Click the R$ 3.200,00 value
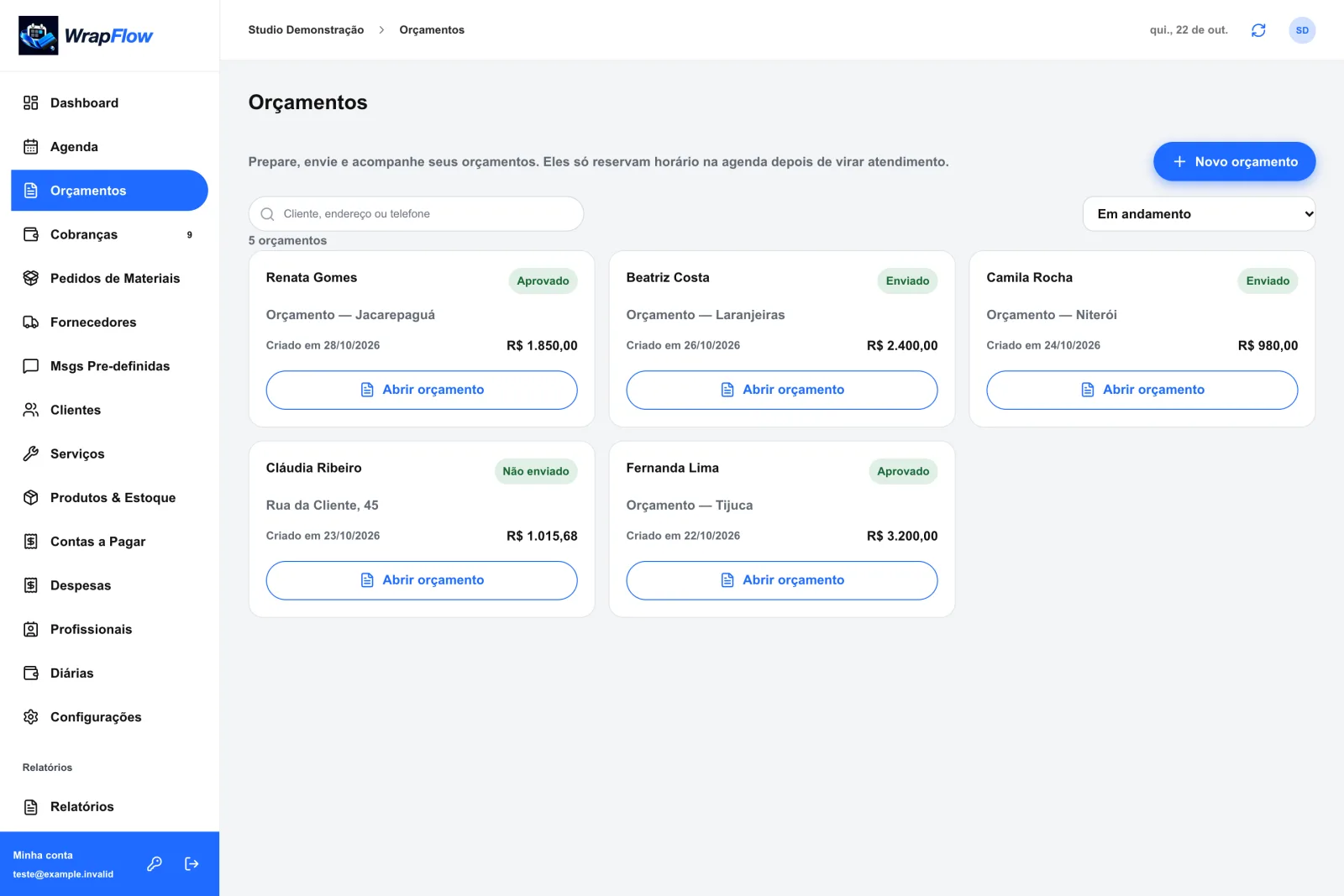 [902, 536]
